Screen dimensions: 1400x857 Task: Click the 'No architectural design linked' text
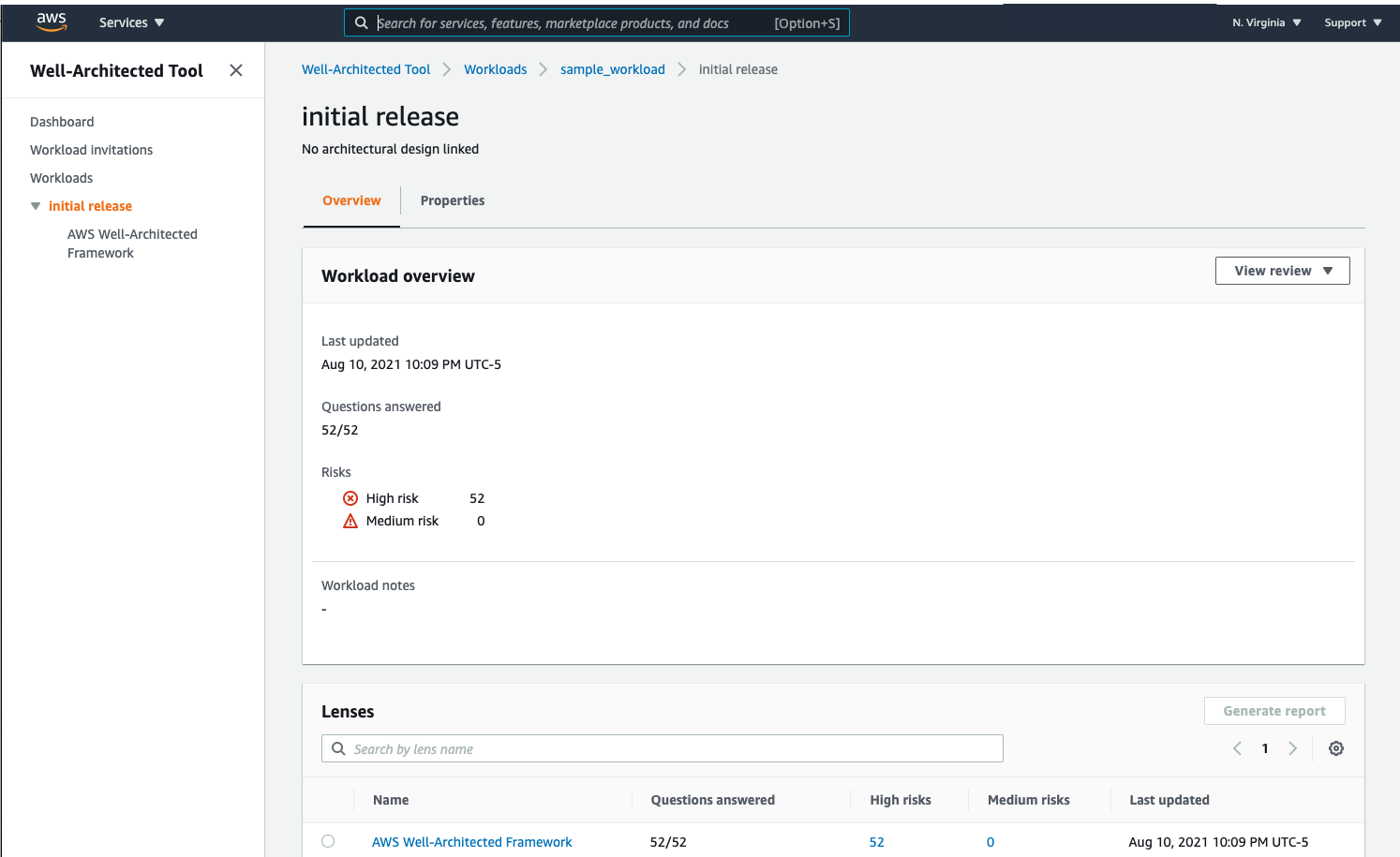click(x=390, y=149)
